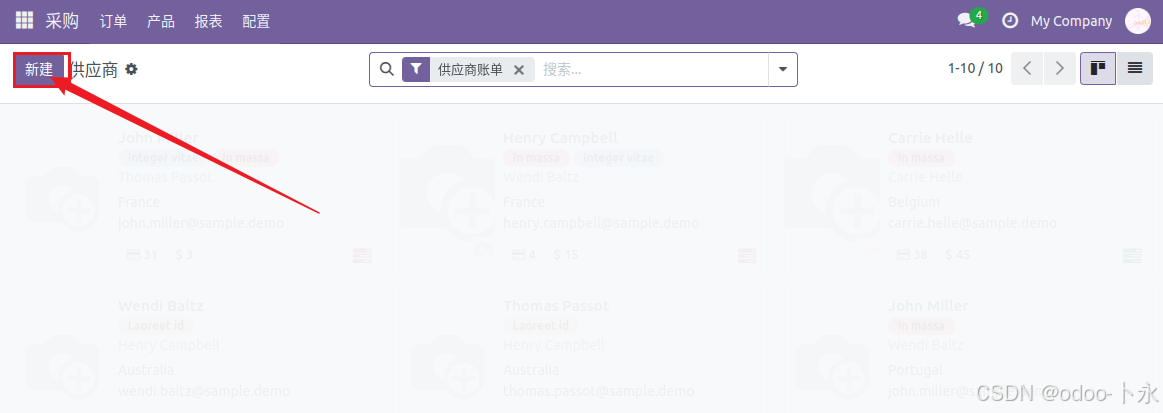Click the 搜索 input field
Screen dimensions: 1163x413
coord(653,70)
